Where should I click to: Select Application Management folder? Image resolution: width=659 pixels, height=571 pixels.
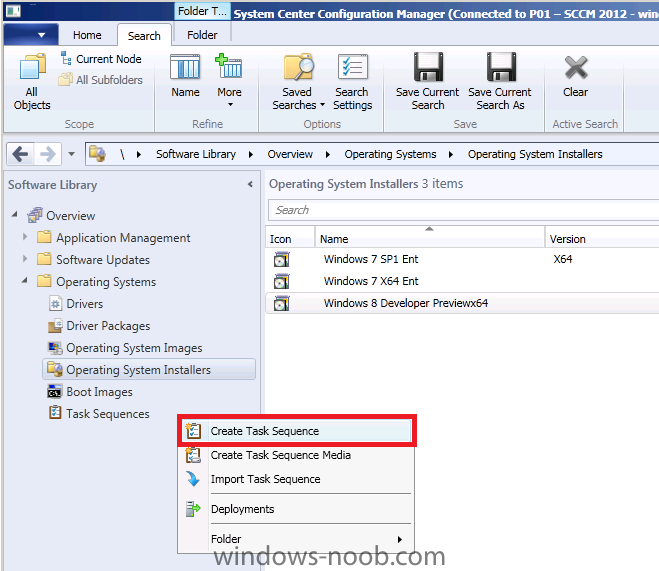click(x=123, y=238)
